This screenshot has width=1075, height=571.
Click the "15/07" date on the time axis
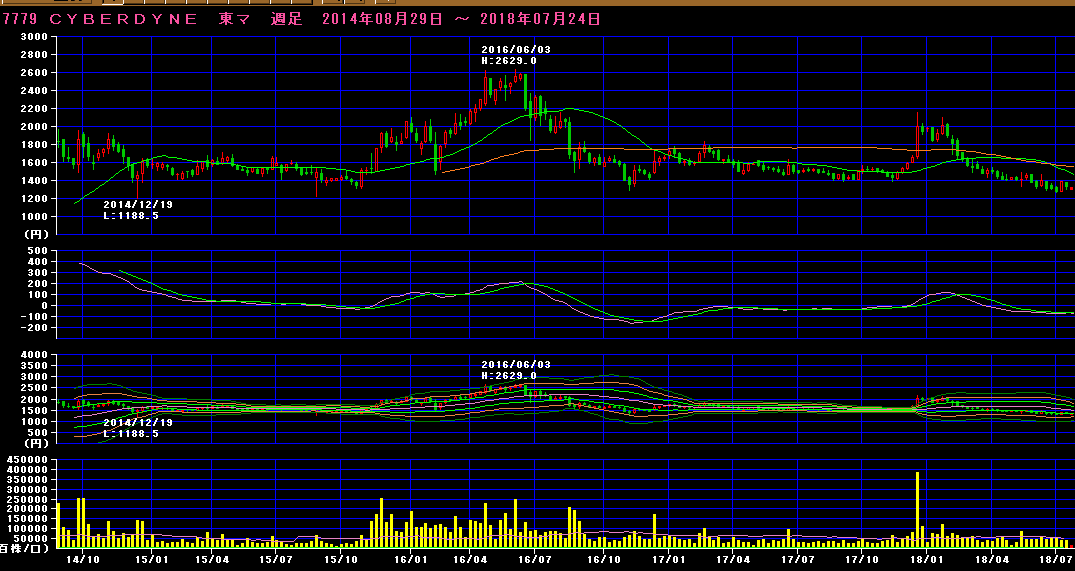pyautogui.click(x=275, y=560)
